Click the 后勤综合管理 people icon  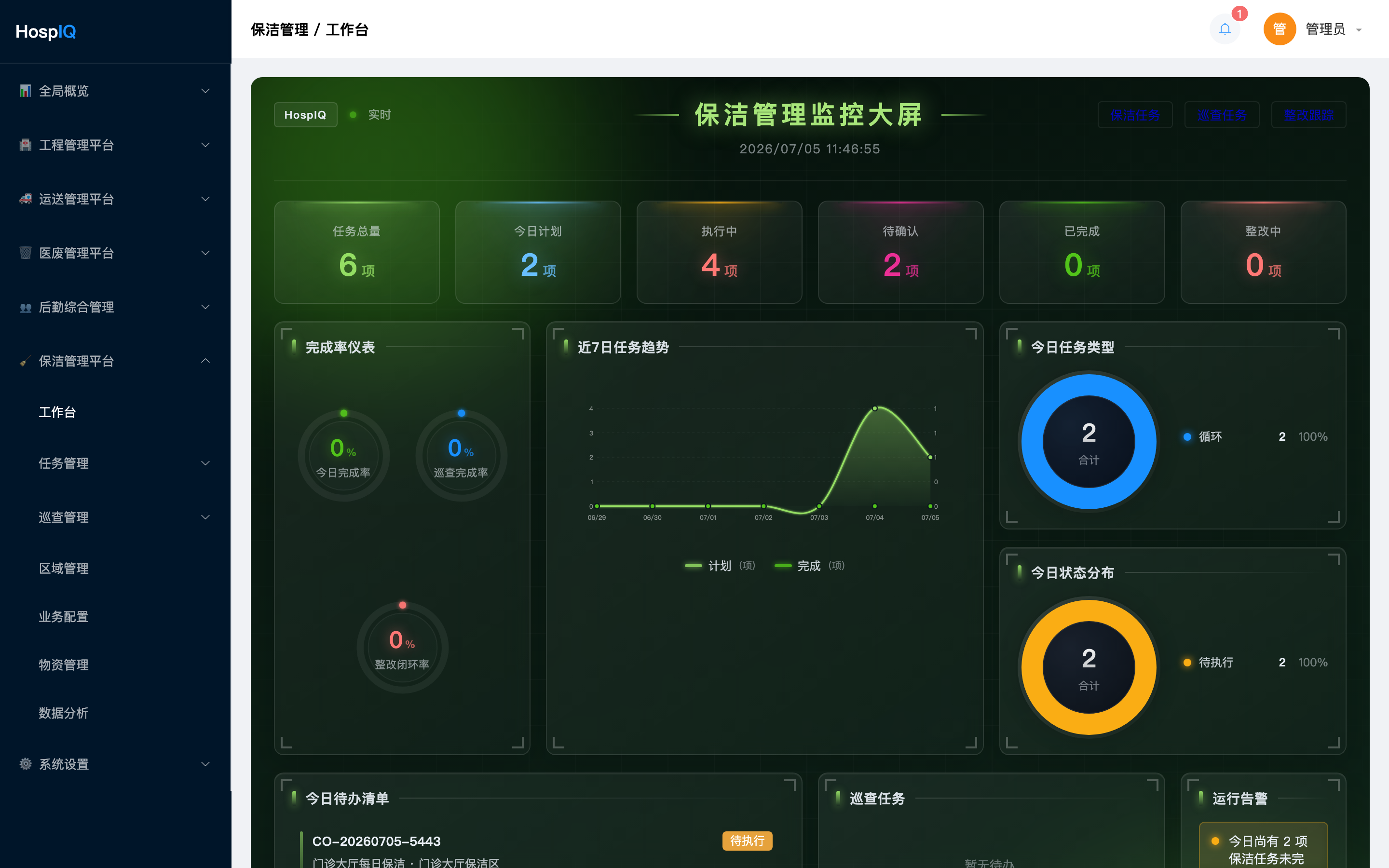coord(25,307)
